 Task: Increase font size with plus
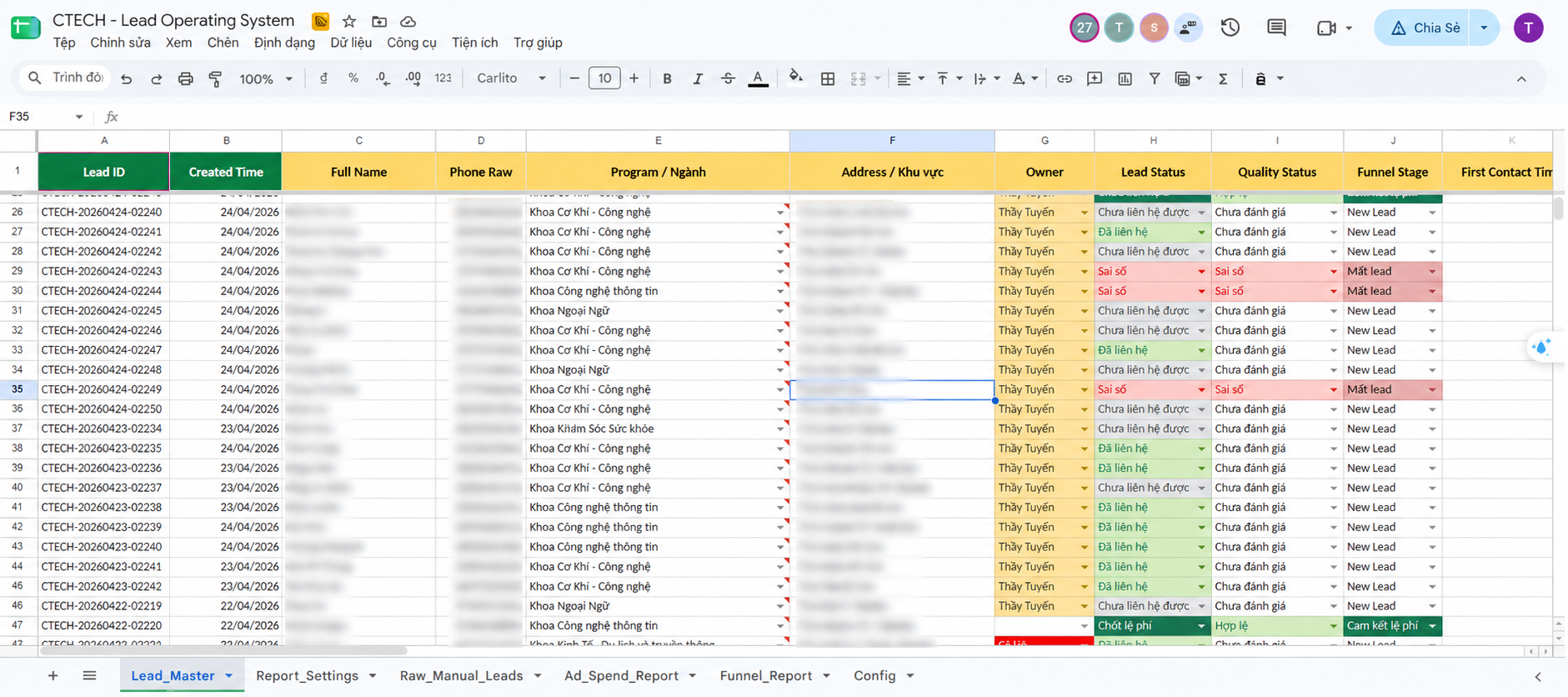click(634, 78)
